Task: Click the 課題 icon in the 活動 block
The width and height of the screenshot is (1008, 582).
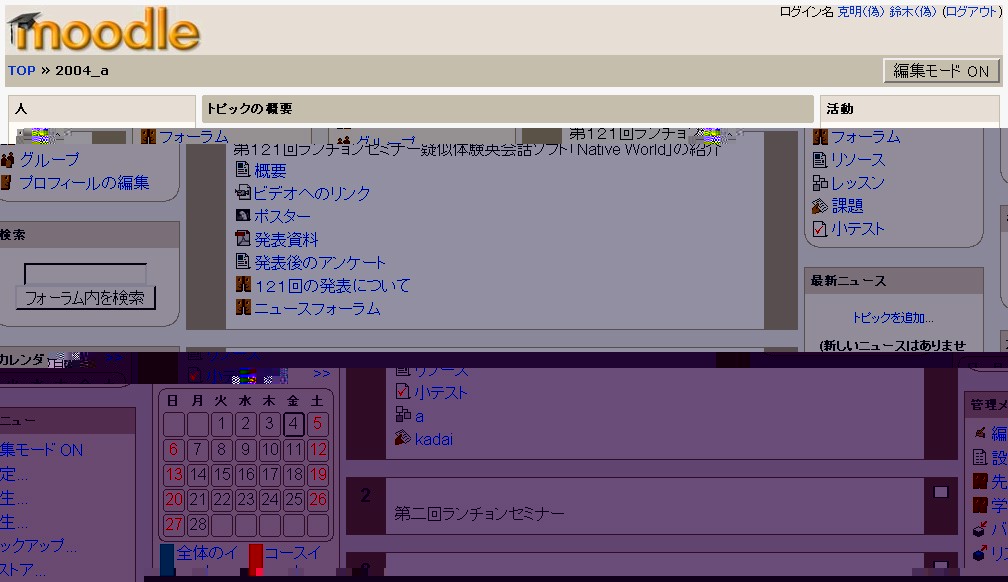Action: coord(820,206)
